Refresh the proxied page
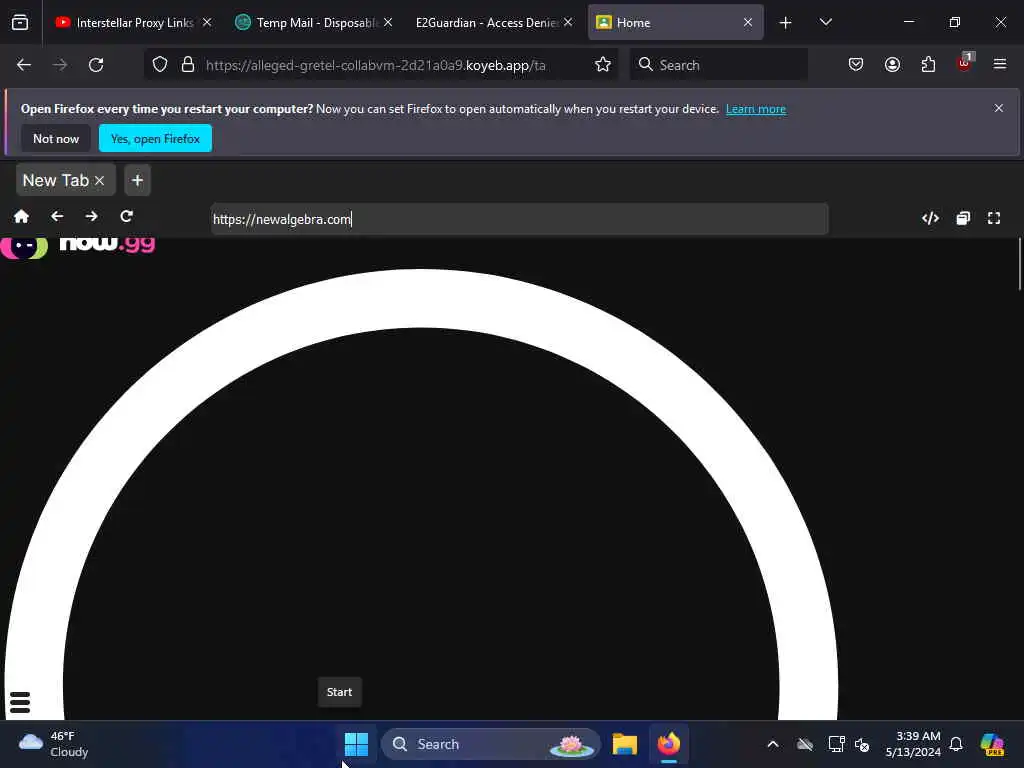Image resolution: width=1024 pixels, height=768 pixels. (127, 216)
